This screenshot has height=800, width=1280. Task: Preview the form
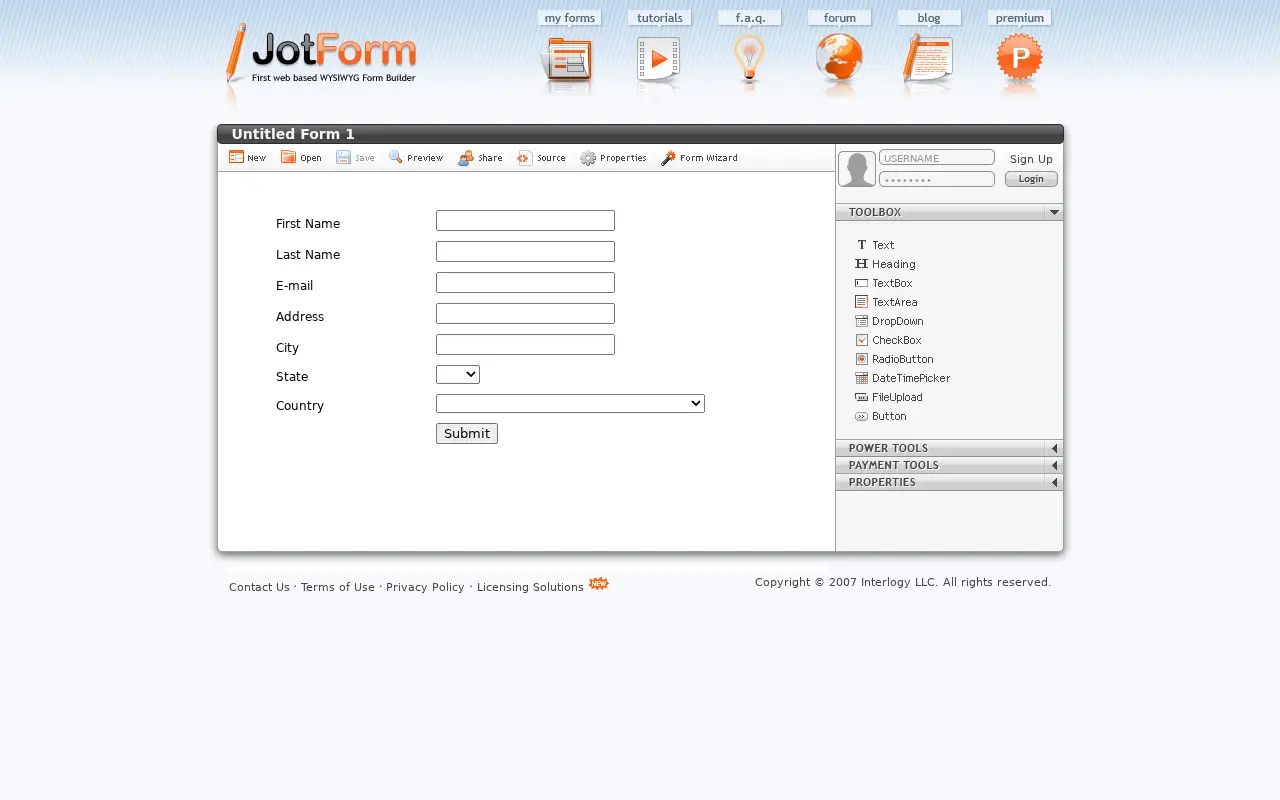coord(416,157)
